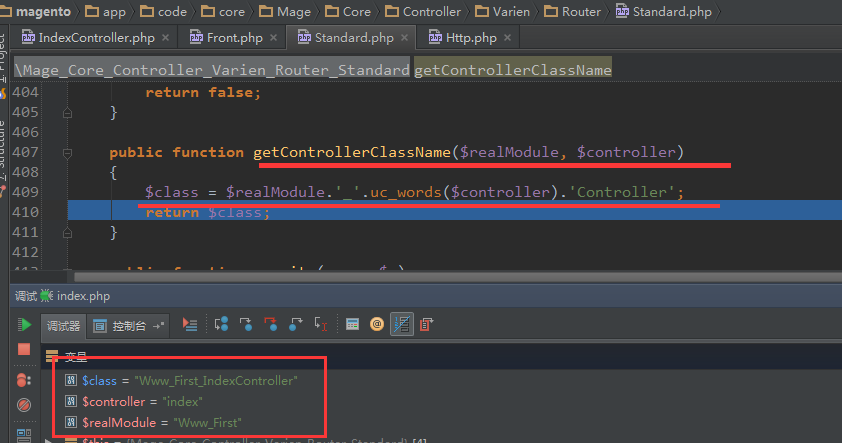Click the Router breadcrumb folder
The height and width of the screenshot is (443, 842).
572,11
